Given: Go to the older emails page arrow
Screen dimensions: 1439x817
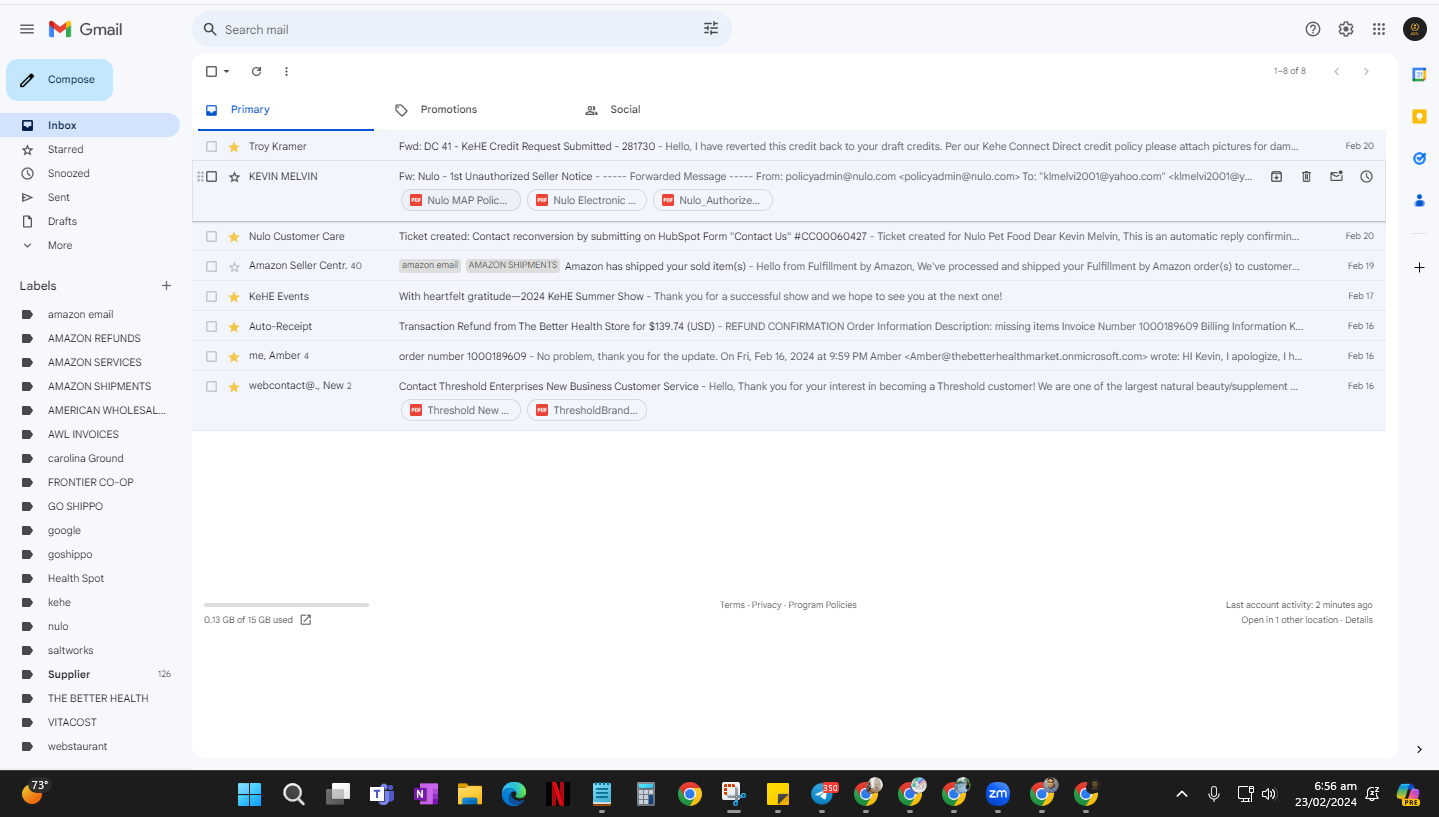Looking at the screenshot, I should pos(1366,71).
